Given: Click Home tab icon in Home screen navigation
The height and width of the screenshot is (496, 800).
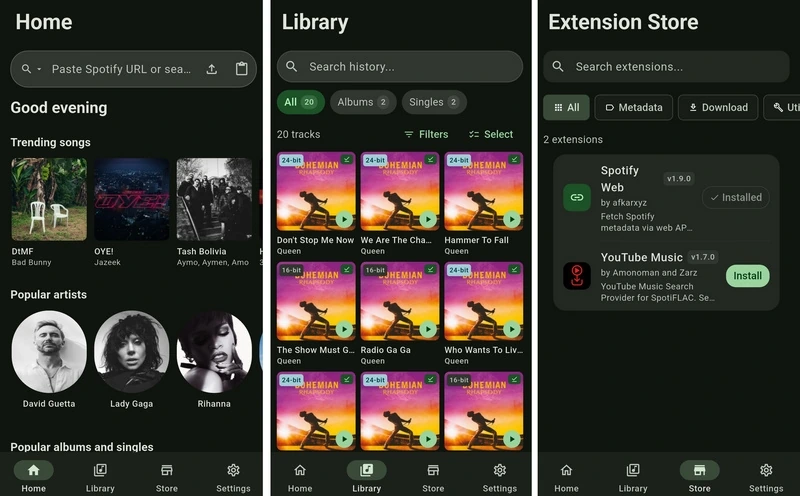Looking at the screenshot, I should (x=34, y=470).
